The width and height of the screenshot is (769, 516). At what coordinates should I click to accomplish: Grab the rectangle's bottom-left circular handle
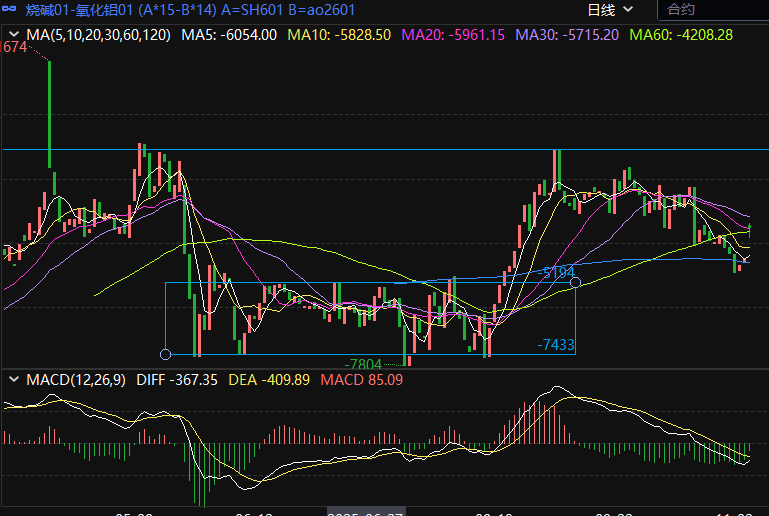tap(166, 354)
